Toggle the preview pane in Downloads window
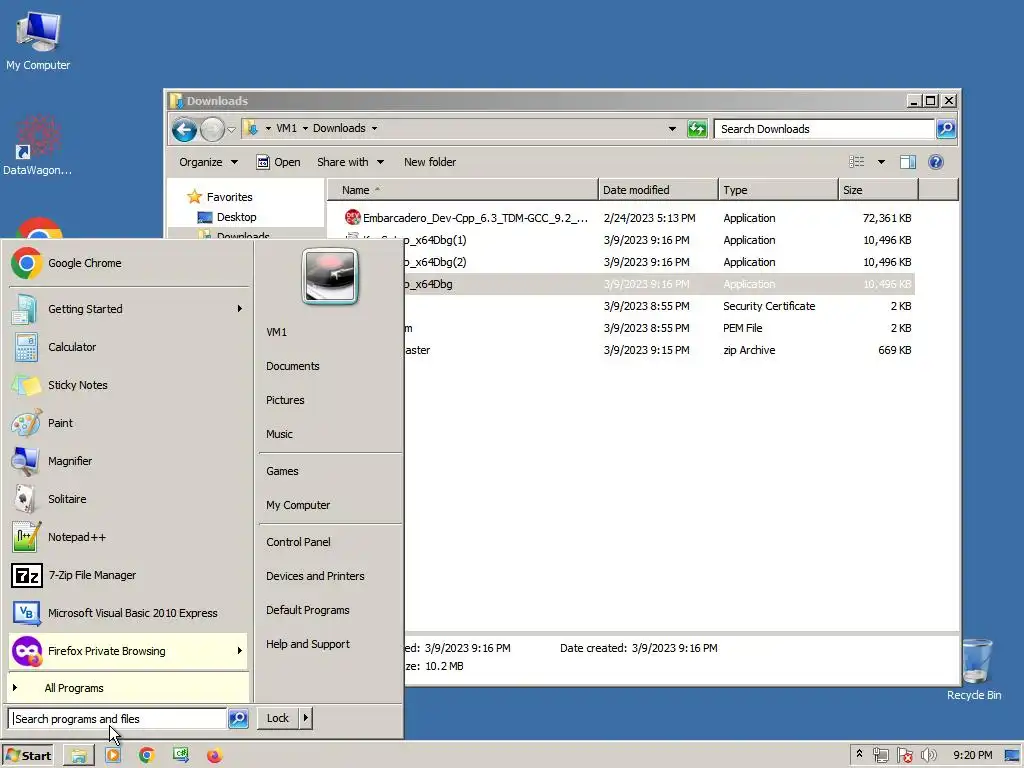1024x768 pixels. pyautogui.click(x=908, y=162)
